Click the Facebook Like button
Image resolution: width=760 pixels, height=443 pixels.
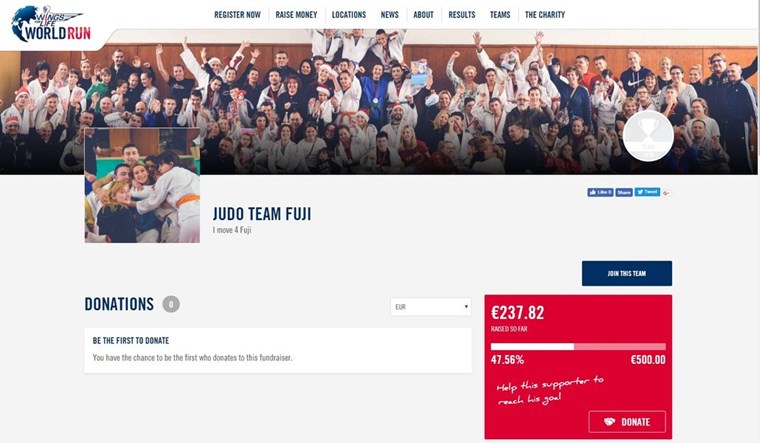click(x=600, y=192)
